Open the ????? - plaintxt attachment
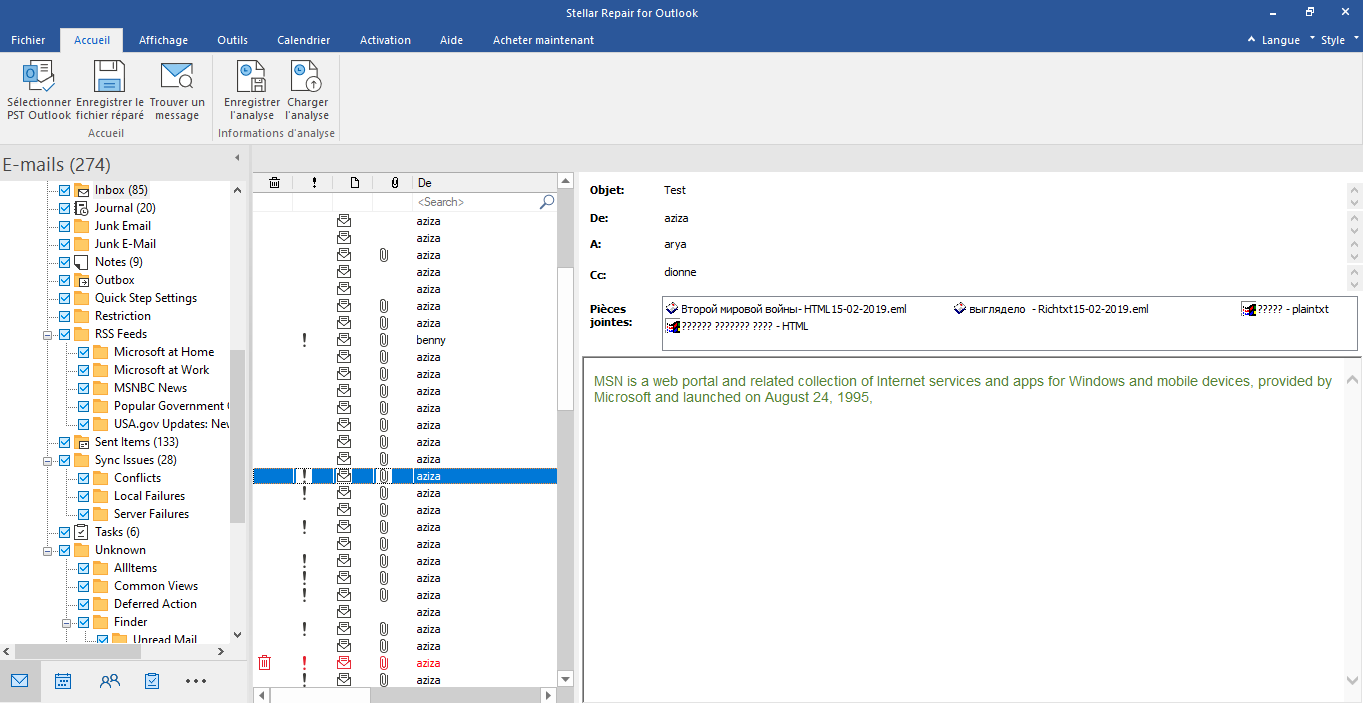1363x703 pixels. pos(1285,309)
